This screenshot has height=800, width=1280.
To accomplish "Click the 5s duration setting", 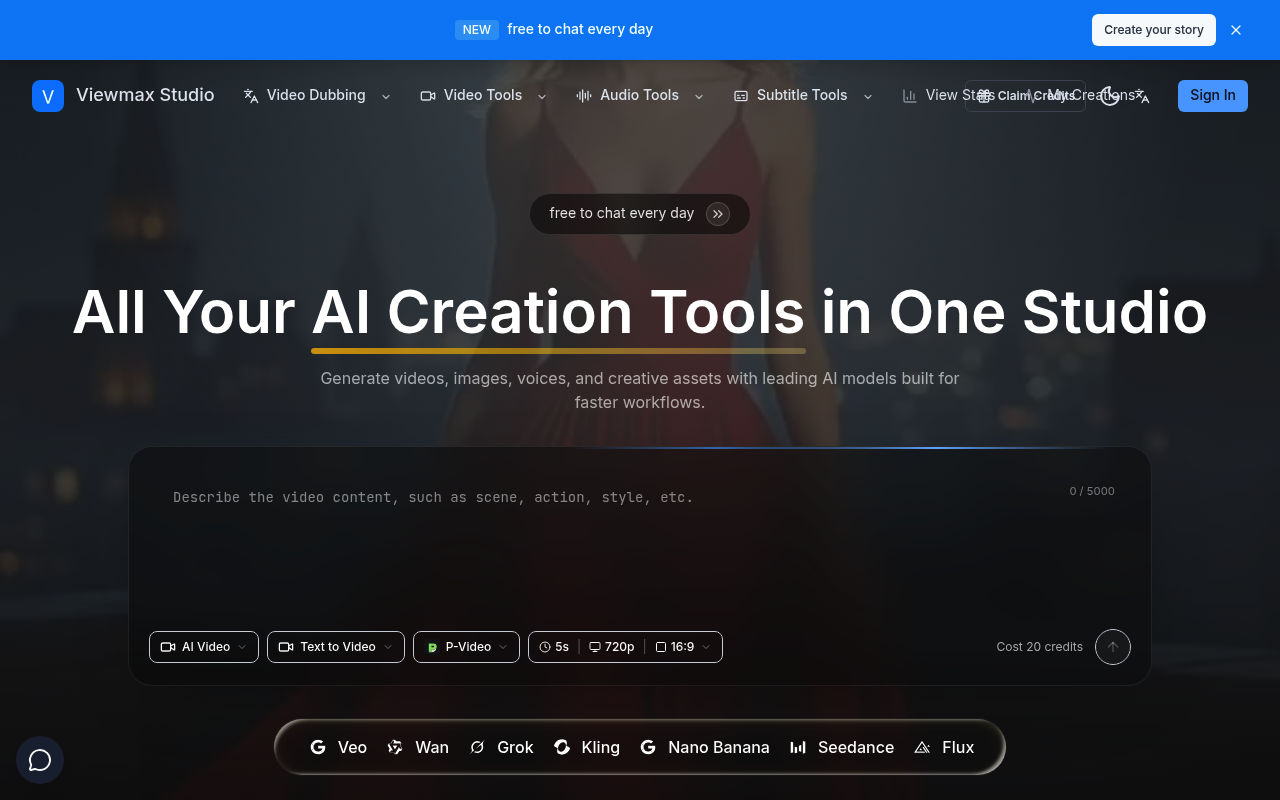I will (554, 647).
